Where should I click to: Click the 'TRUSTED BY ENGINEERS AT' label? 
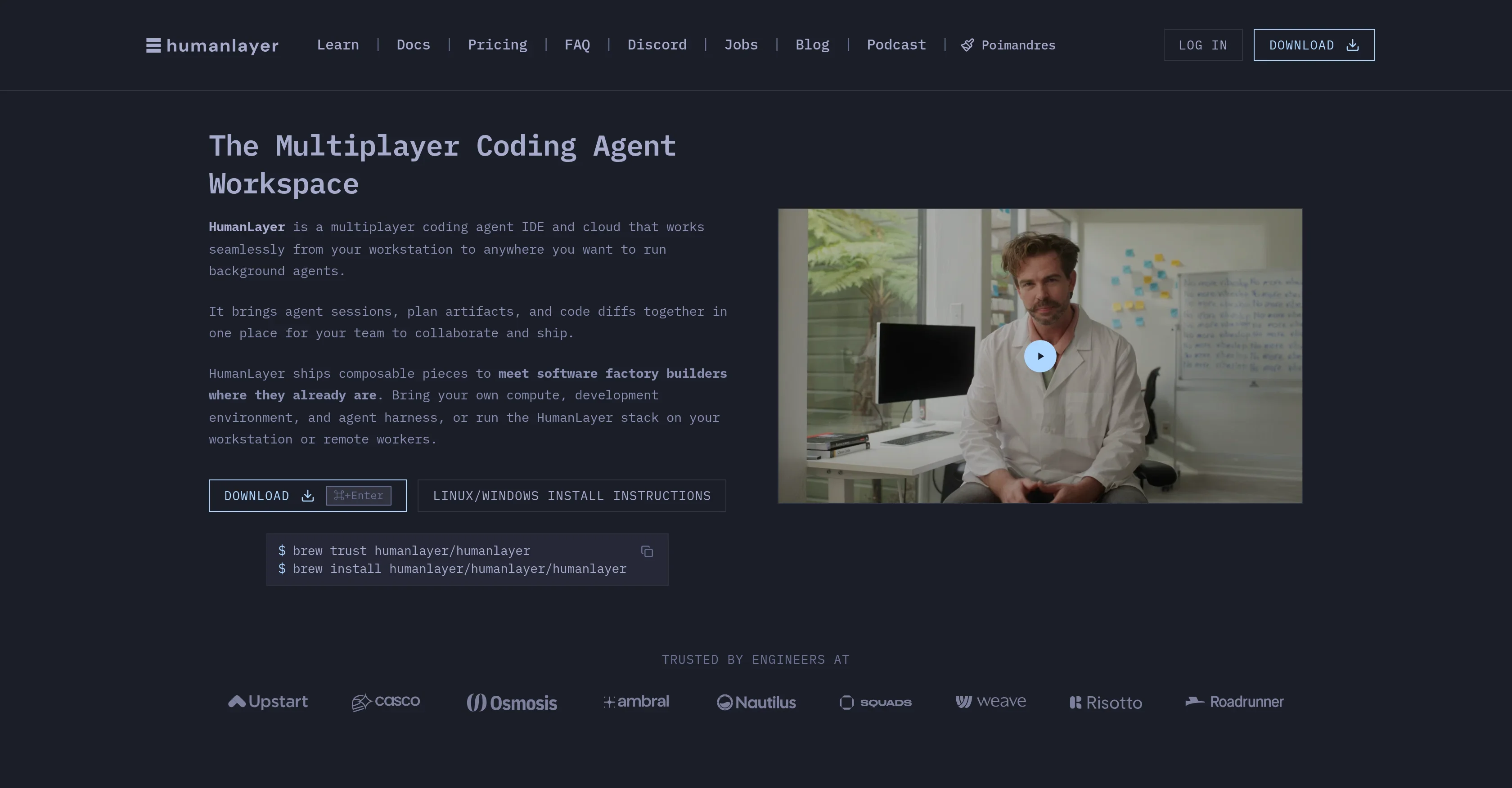pyautogui.click(x=756, y=659)
